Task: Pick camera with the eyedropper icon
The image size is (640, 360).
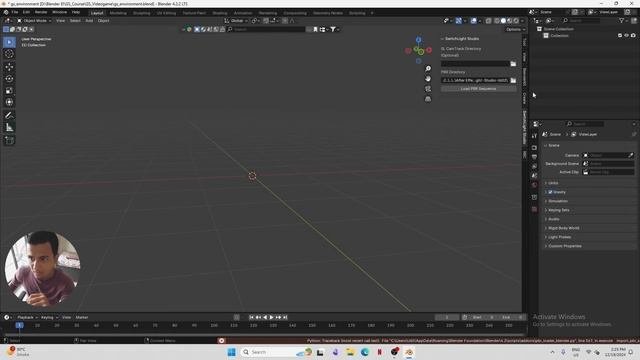Action: click(x=631, y=155)
